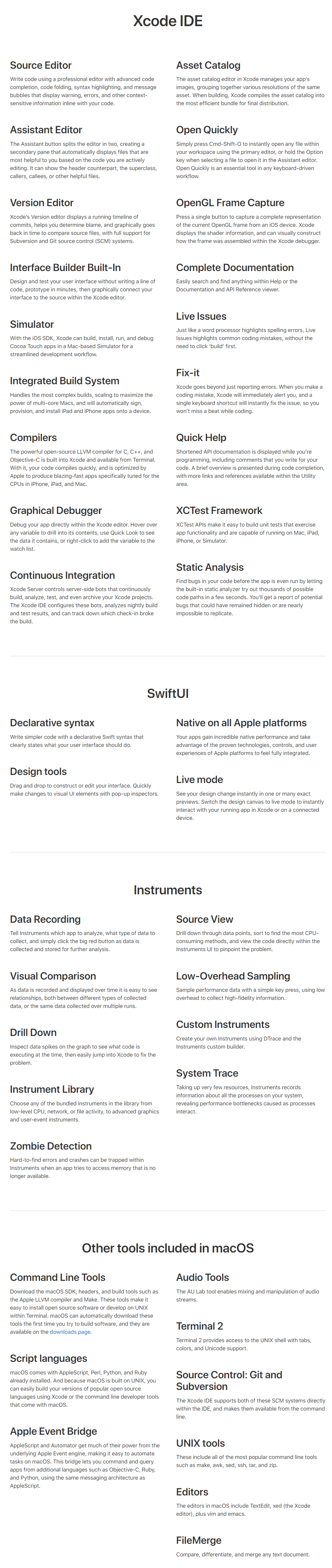Select the Zombie Detection heading
The height and width of the screenshot is (1568, 332).
[51, 1146]
